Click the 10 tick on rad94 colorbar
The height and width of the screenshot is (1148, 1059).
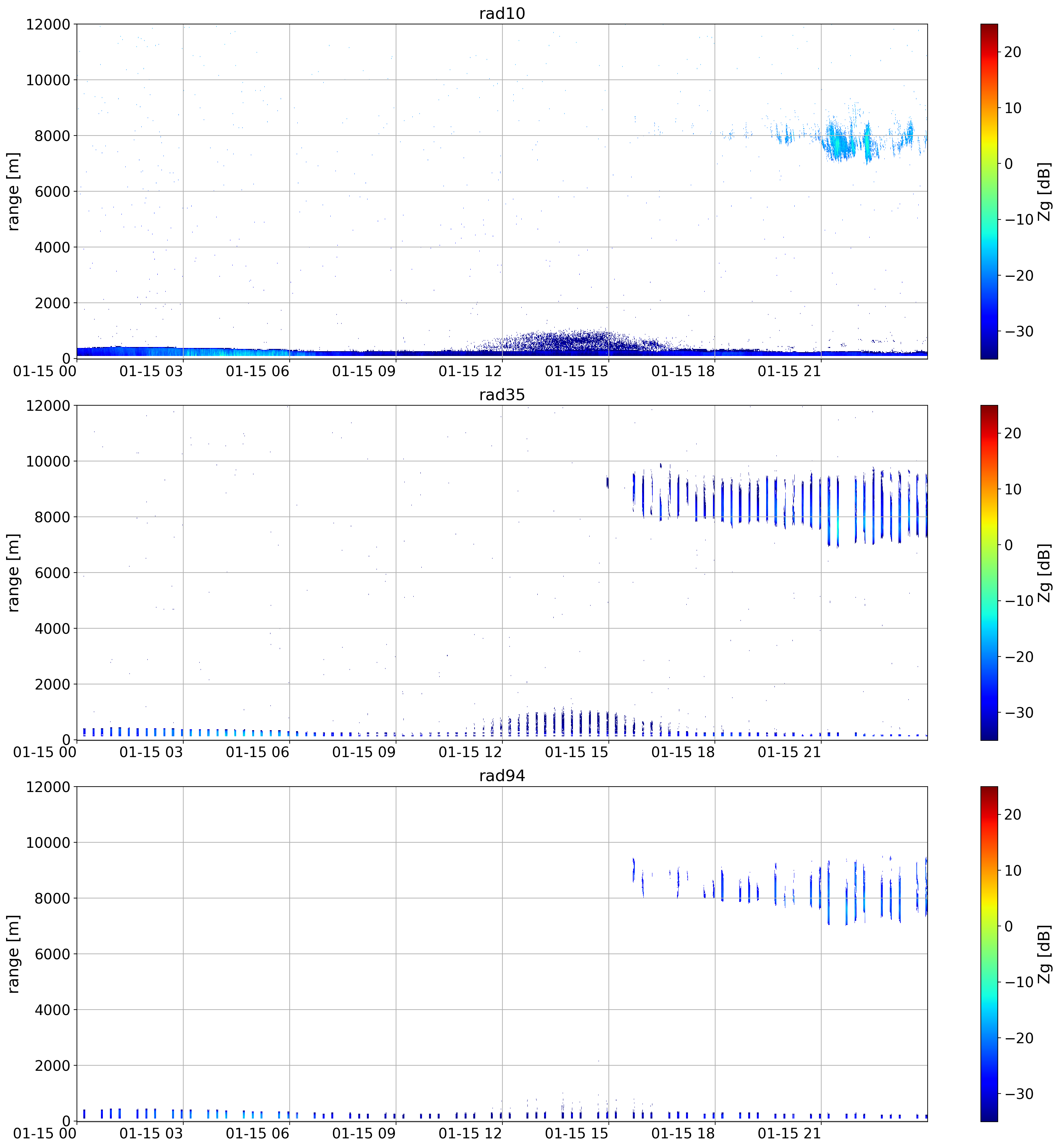coord(1013,870)
